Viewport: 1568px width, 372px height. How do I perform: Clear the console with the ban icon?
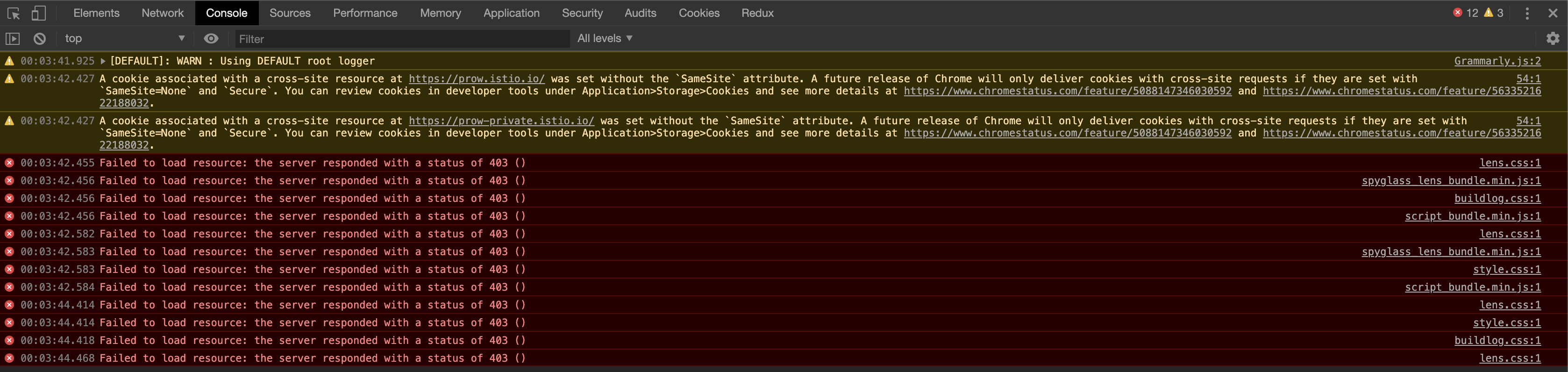[x=40, y=38]
